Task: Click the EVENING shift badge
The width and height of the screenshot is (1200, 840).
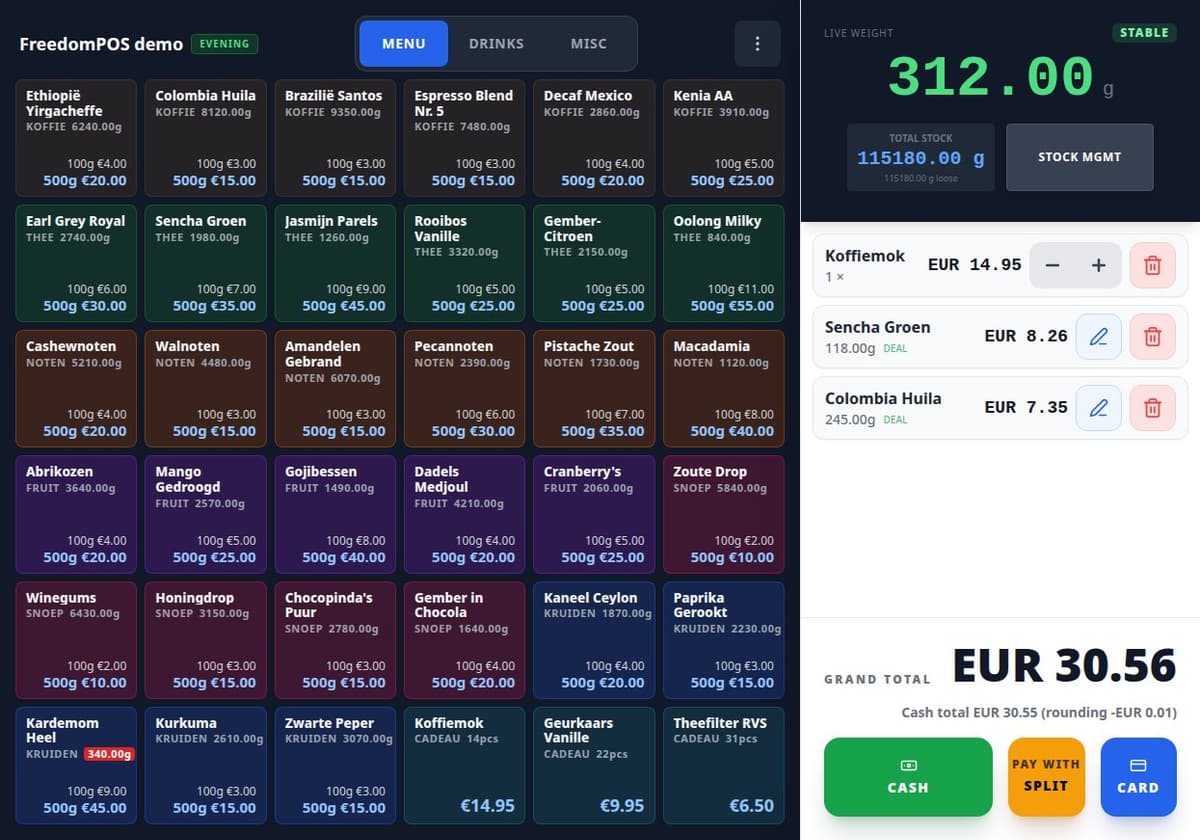Action: click(x=224, y=44)
